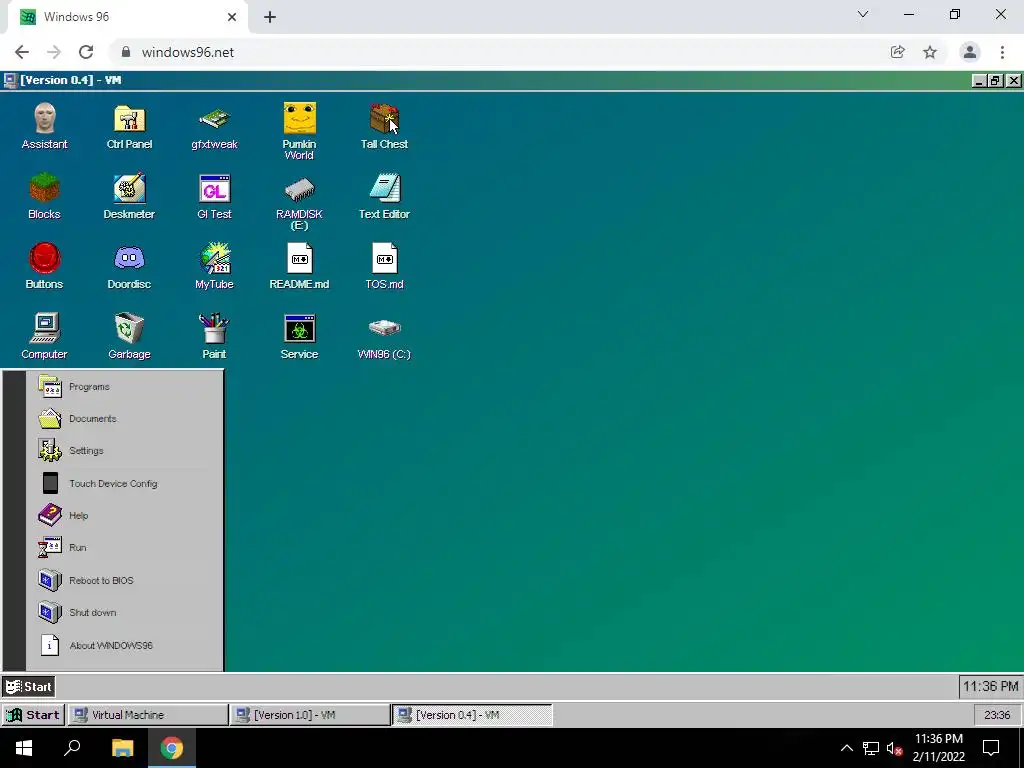Screen dimensions: 1024x768
Task: Go back with the Chrome back arrow
Action: click(x=22, y=52)
